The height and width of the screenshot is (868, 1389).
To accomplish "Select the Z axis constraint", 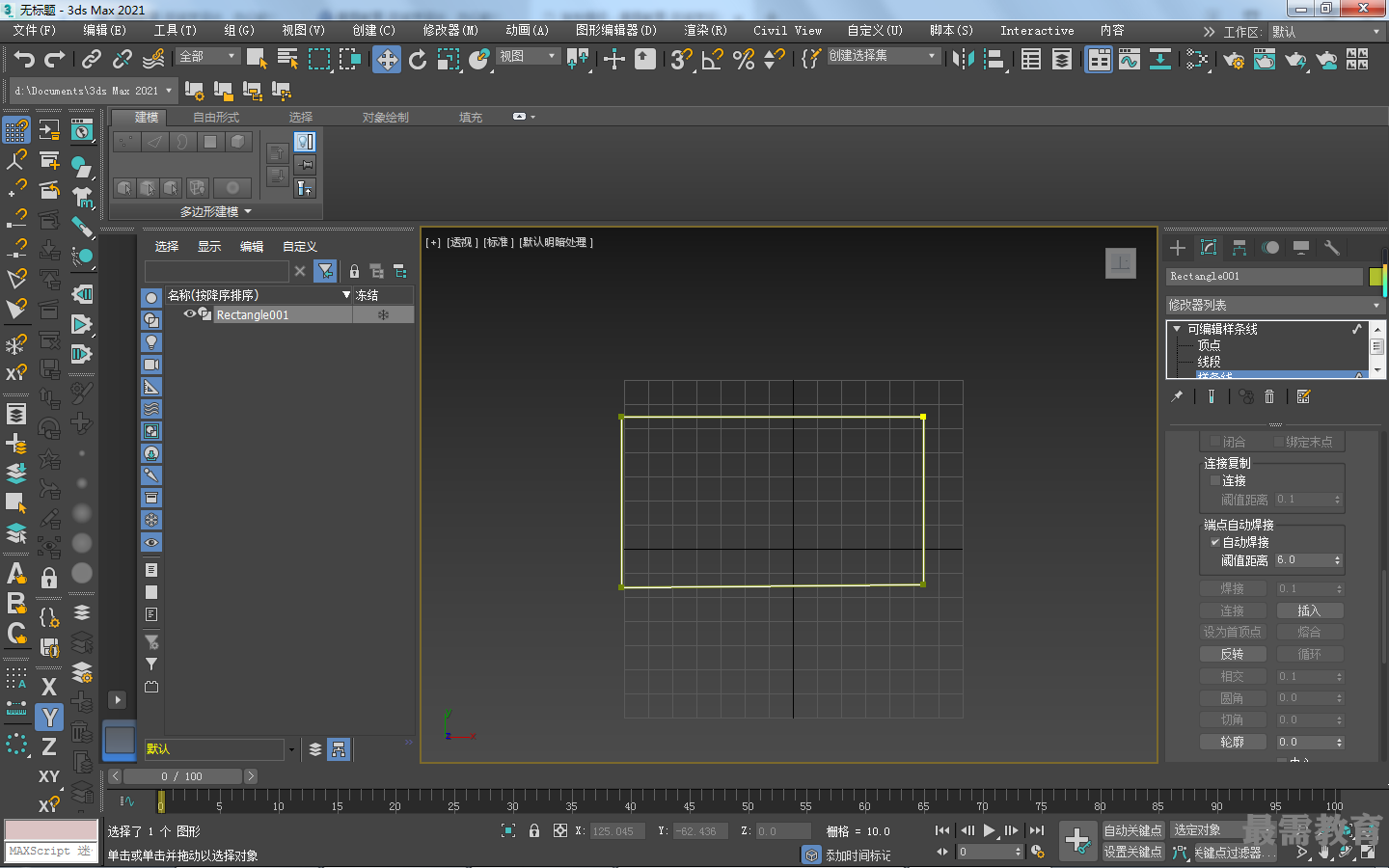I will click(x=49, y=746).
